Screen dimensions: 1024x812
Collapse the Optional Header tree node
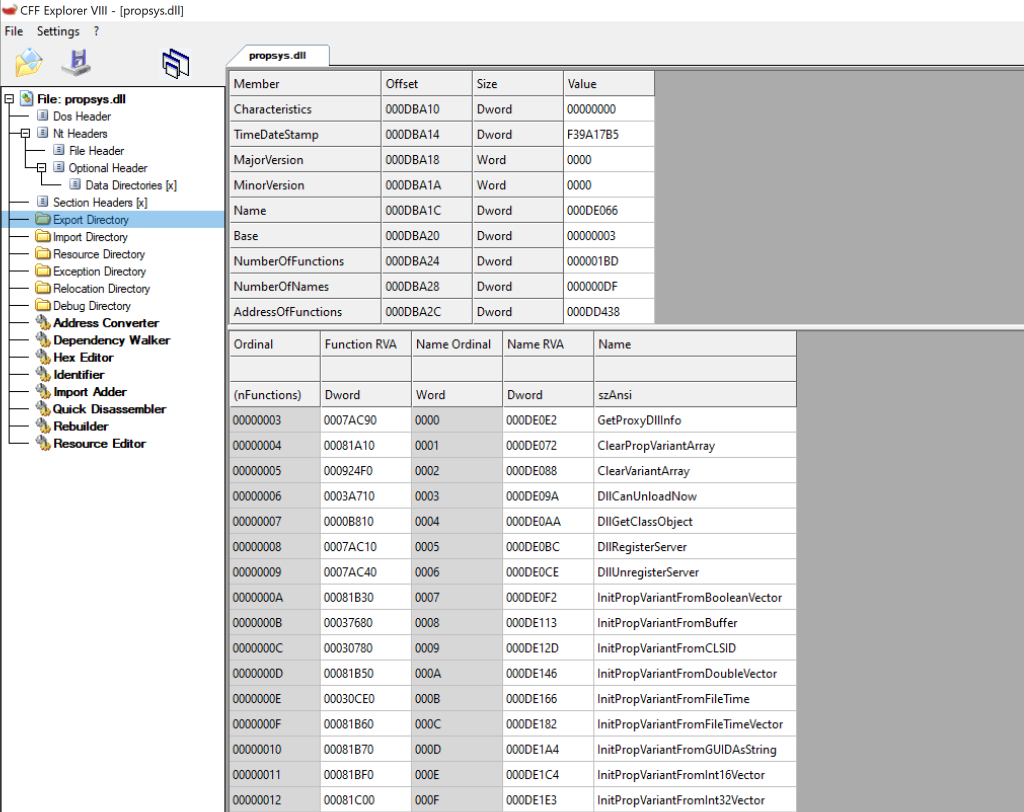(x=42, y=168)
